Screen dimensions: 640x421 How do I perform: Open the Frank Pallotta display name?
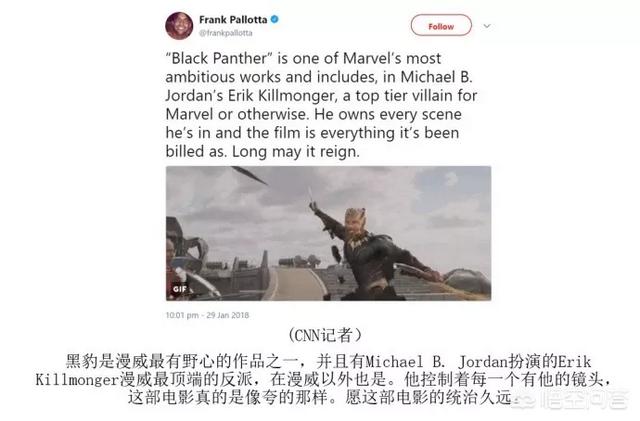[x=233, y=19]
